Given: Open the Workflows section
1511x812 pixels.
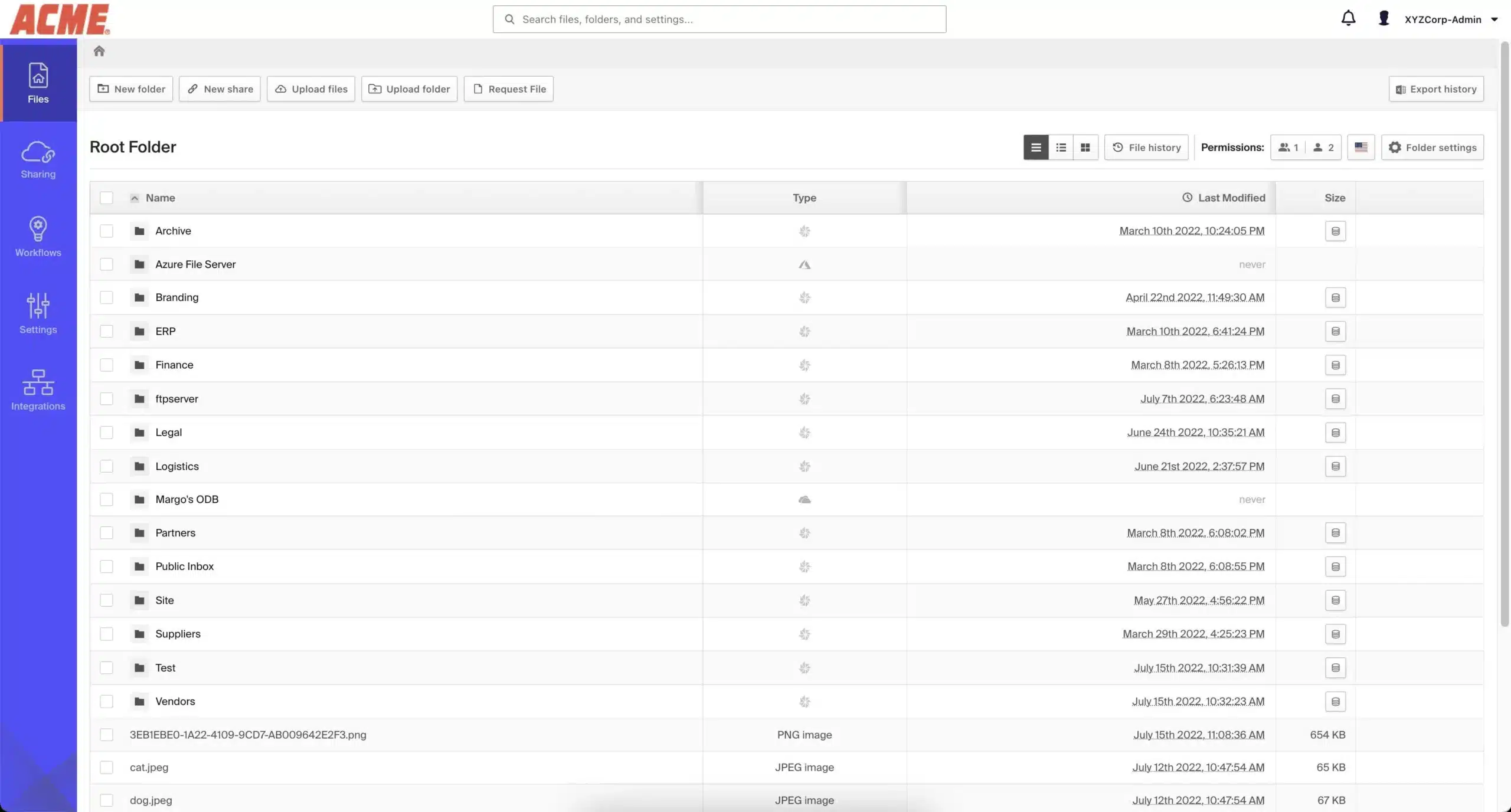Looking at the screenshot, I should pos(38,237).
